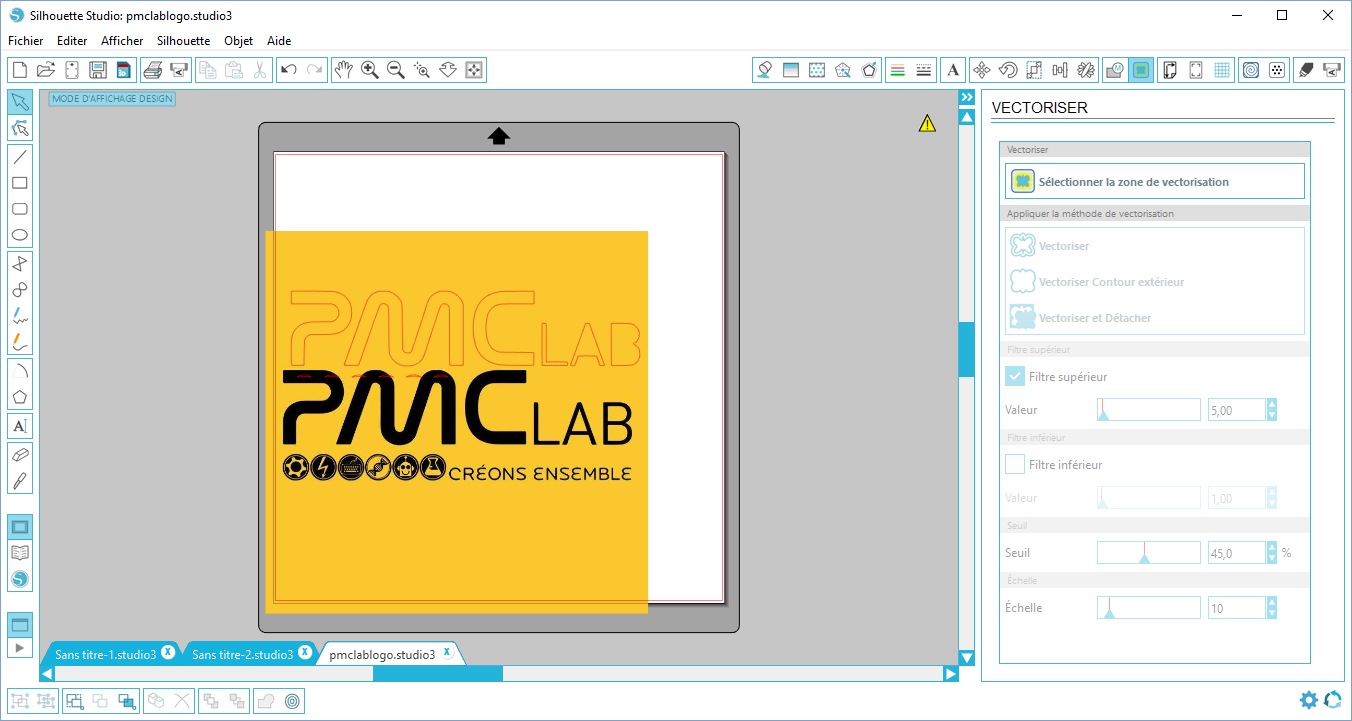Activate the Zoom In magnifier
Viewport: 1352px width, 721px height.
click(370, 70)
